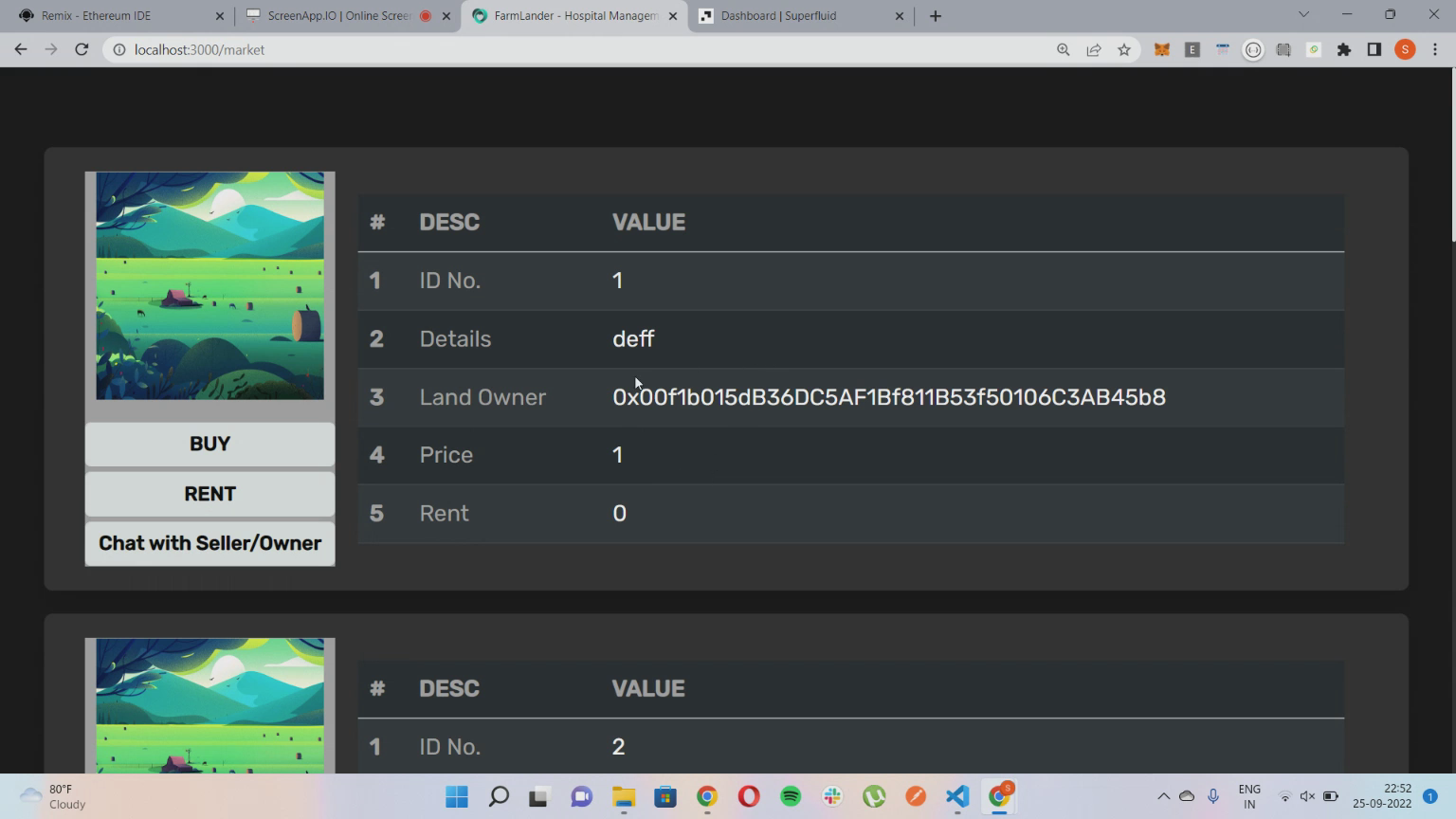1456x819 pixels.
Task: Close the ScreenApp.IO tab
Action: [x=446, y=16]
